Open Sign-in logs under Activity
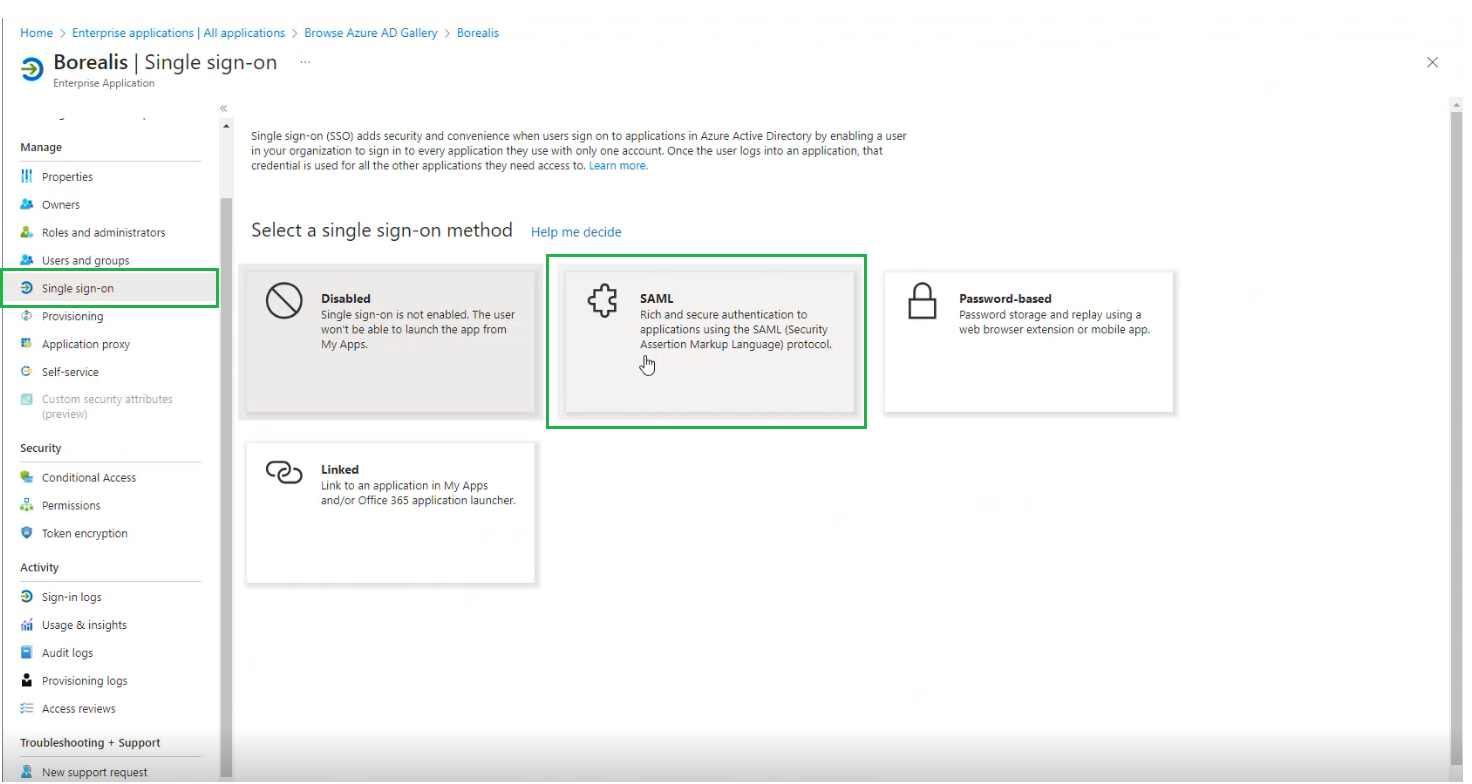The image size is (1472, 784). pyautogui.click(x=72, y=598)
